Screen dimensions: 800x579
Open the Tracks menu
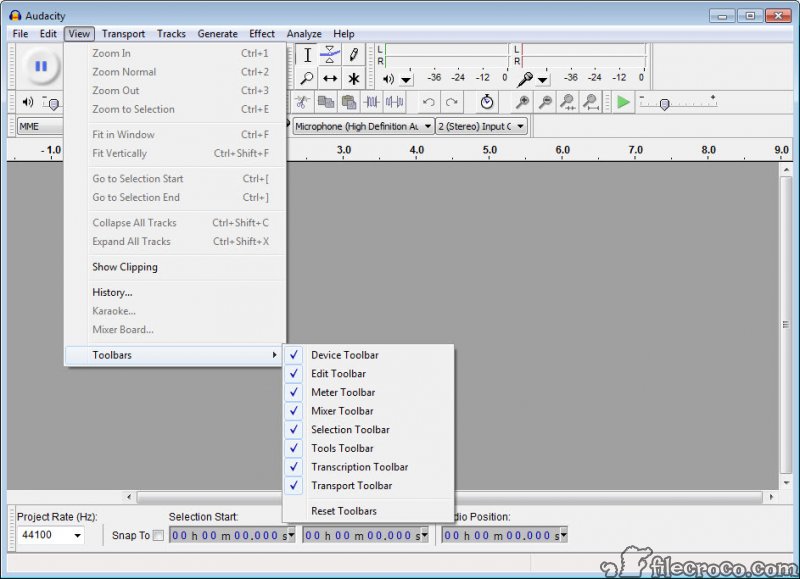171,34
